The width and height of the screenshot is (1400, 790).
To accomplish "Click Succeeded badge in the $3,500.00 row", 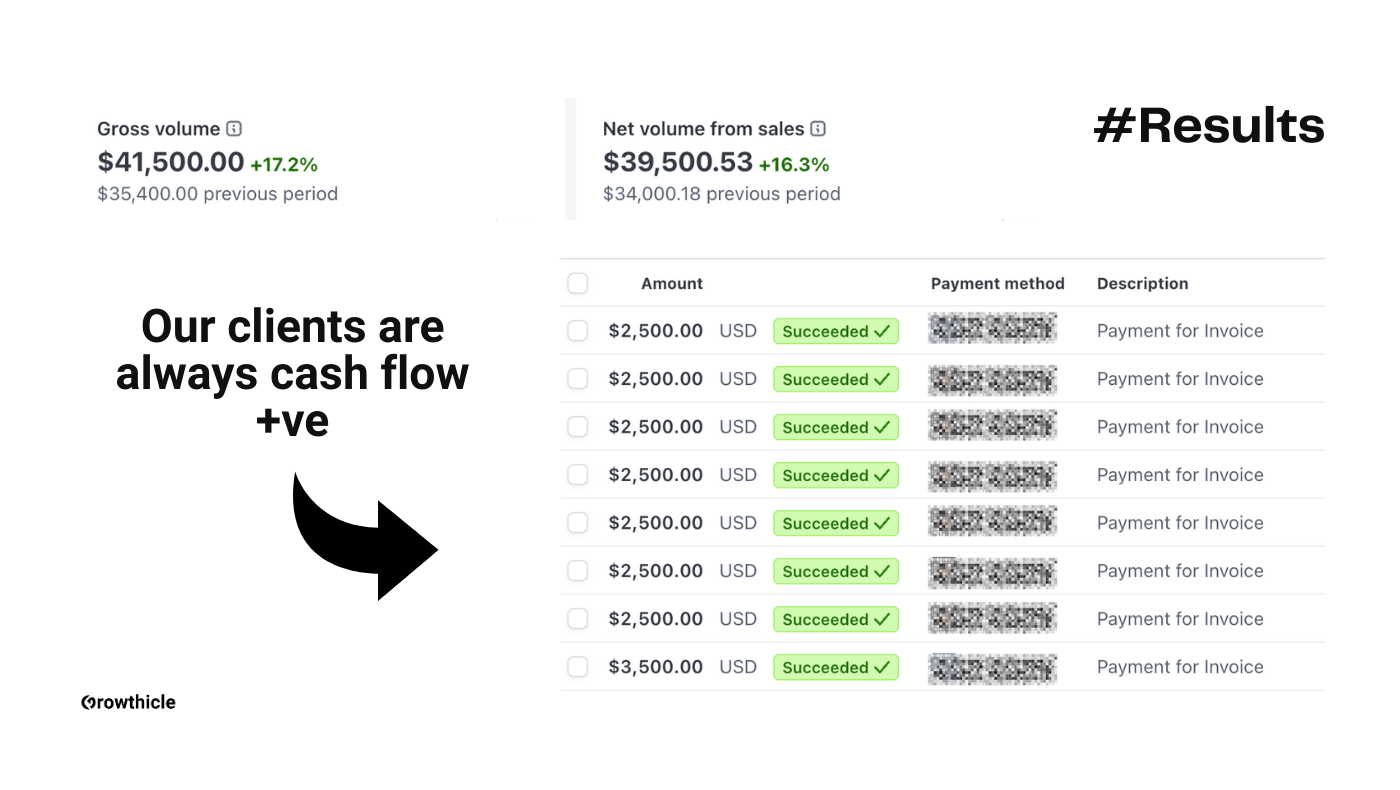I will [836, 667].
